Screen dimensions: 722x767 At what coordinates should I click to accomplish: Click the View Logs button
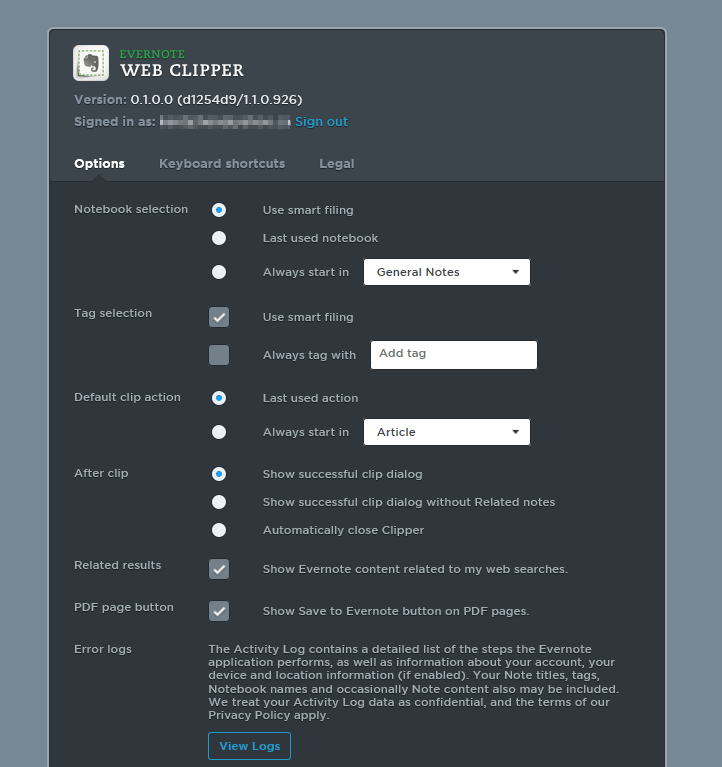(x=249, y=746)
